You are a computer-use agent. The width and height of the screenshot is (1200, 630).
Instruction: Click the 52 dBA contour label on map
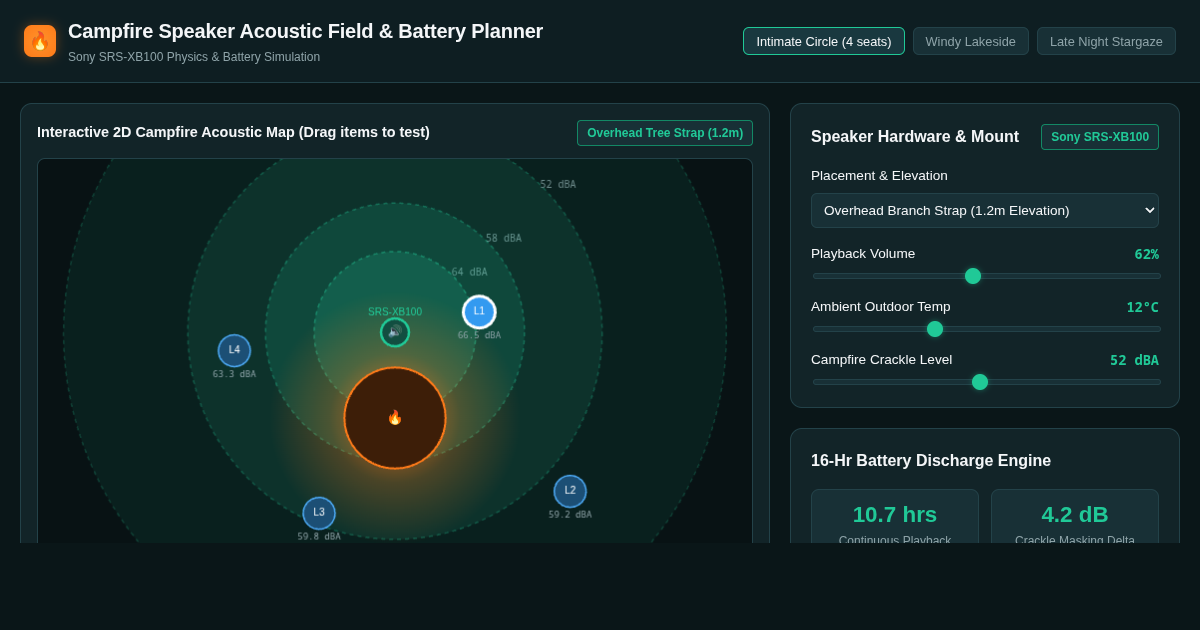coord(558,184)
